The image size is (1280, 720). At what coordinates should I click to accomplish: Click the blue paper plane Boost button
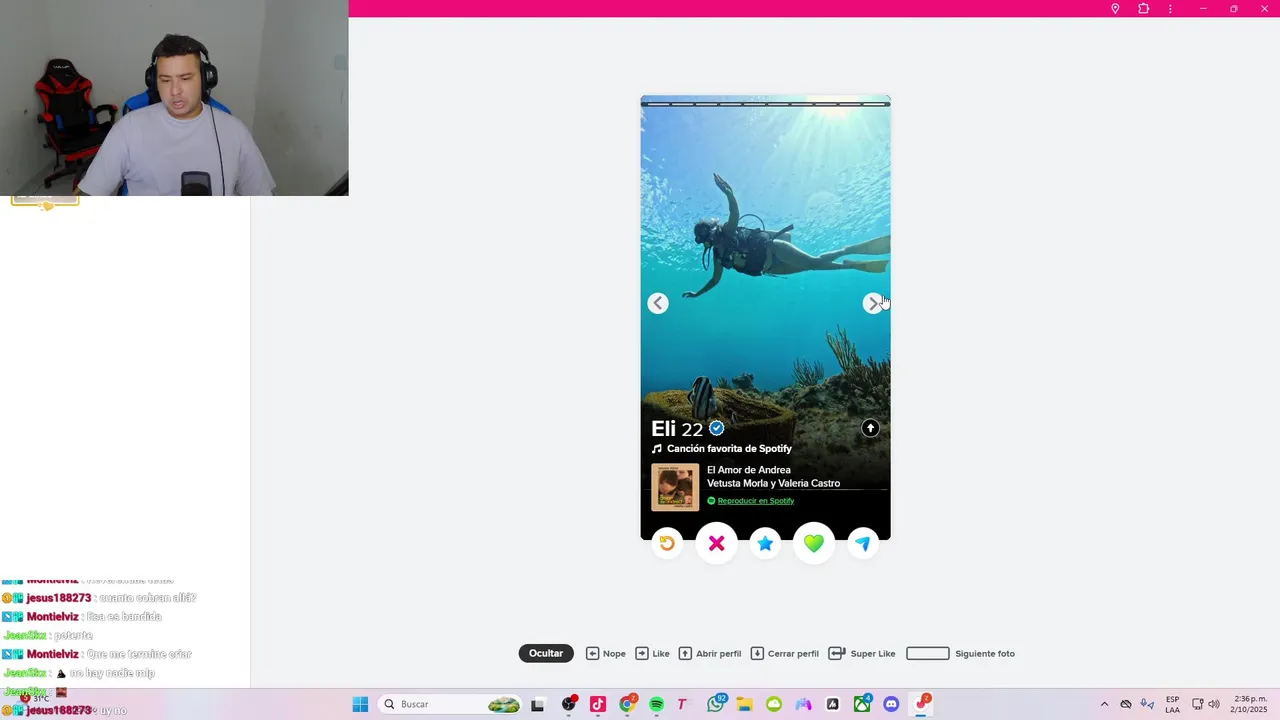coord(863,543)
